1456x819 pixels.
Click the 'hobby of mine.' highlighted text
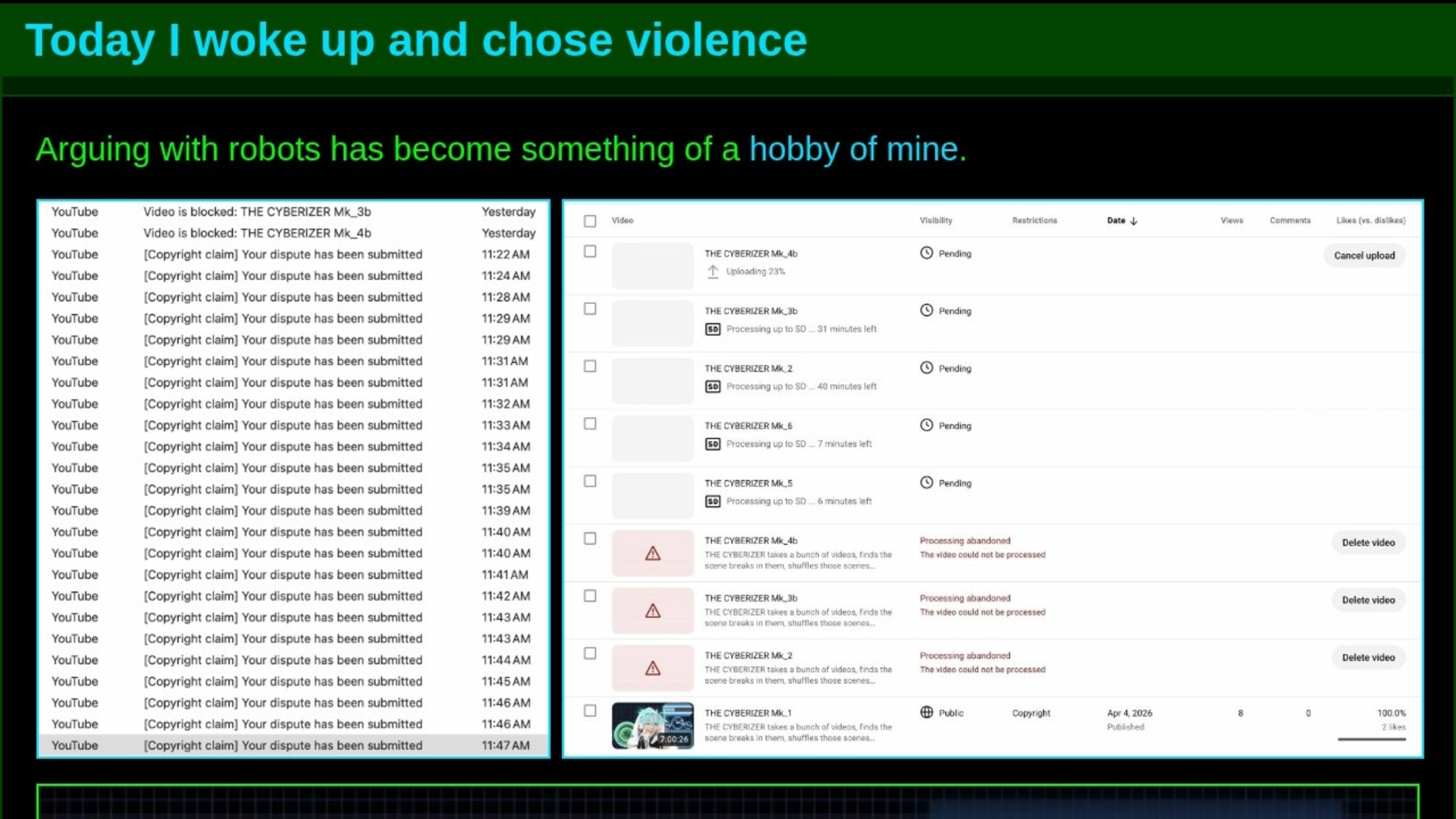(x=858, y=149)
